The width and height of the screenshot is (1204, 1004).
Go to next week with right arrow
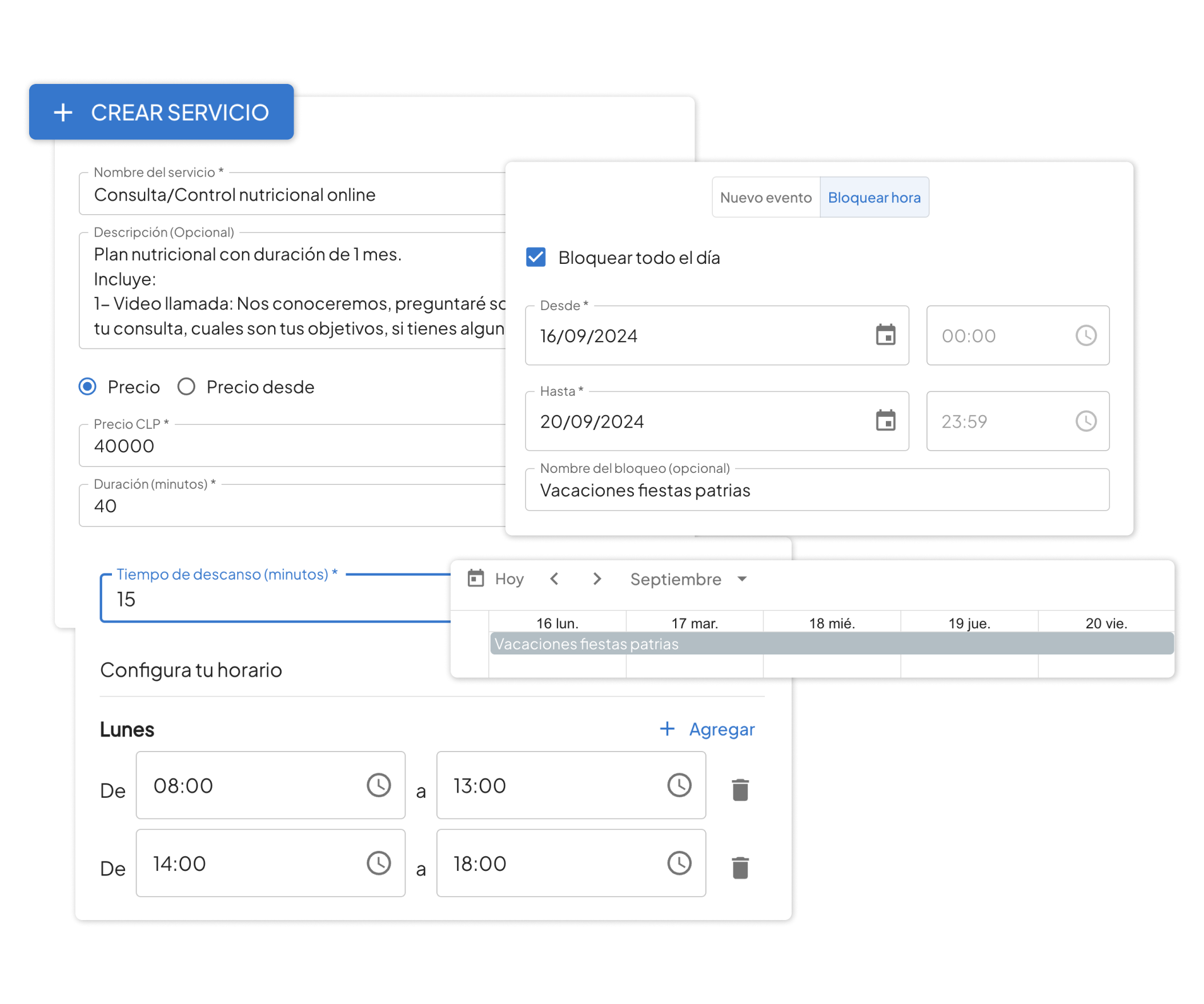click(597, 579)
